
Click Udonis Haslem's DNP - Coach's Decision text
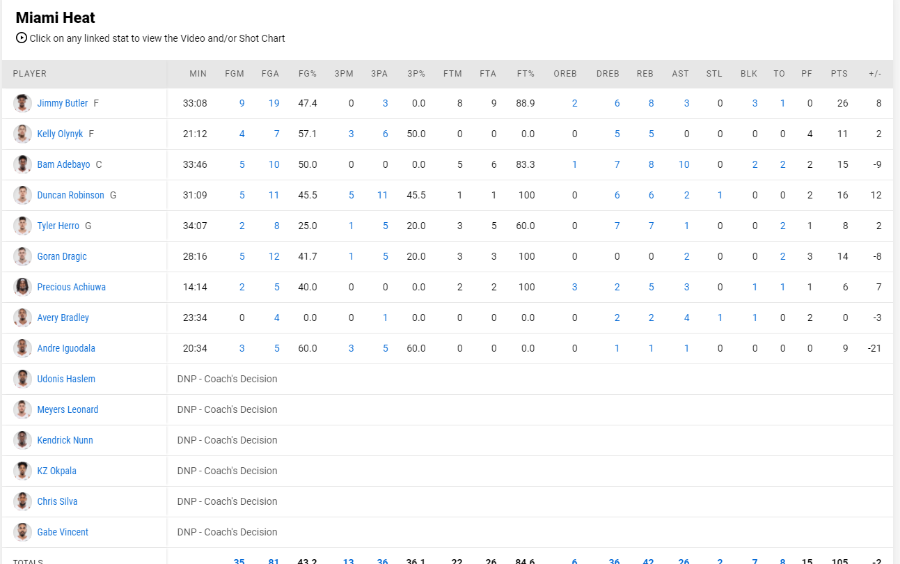(227, 379)
